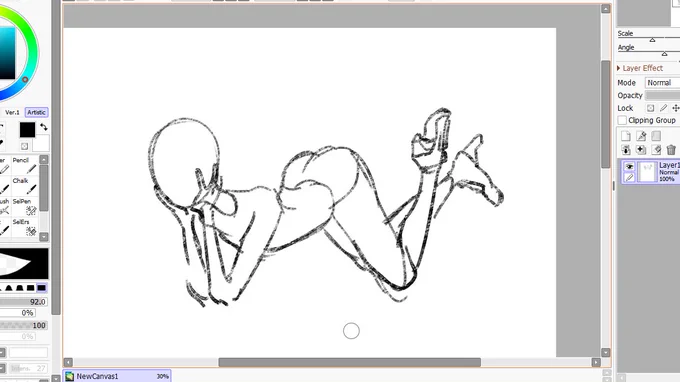Hide Layer1 using its eye icon
This screenshot has width=680, height=382.
point(629,167)
